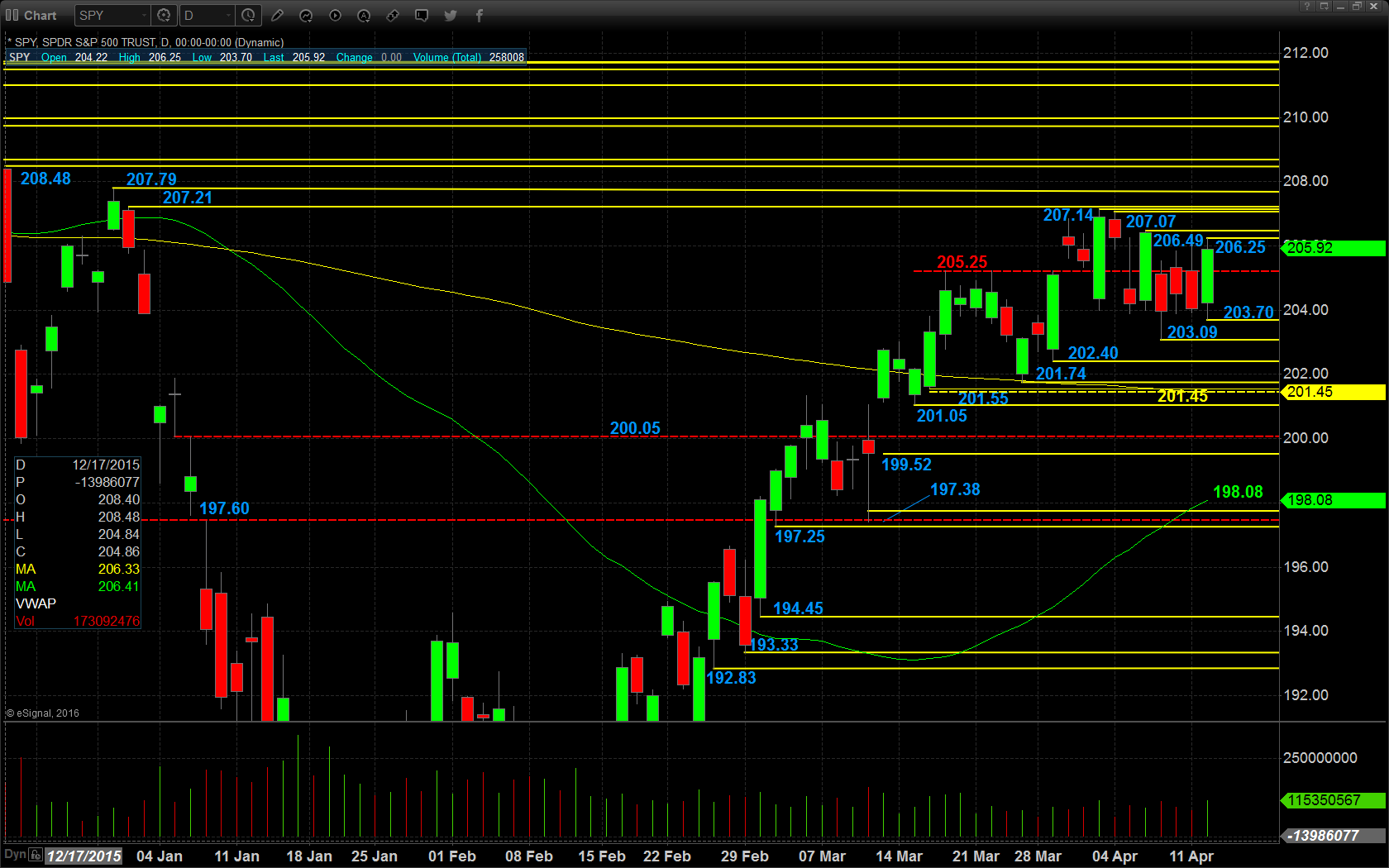Click the 197.38 callout label
The image size is (1389, 868).
[955, 489]
